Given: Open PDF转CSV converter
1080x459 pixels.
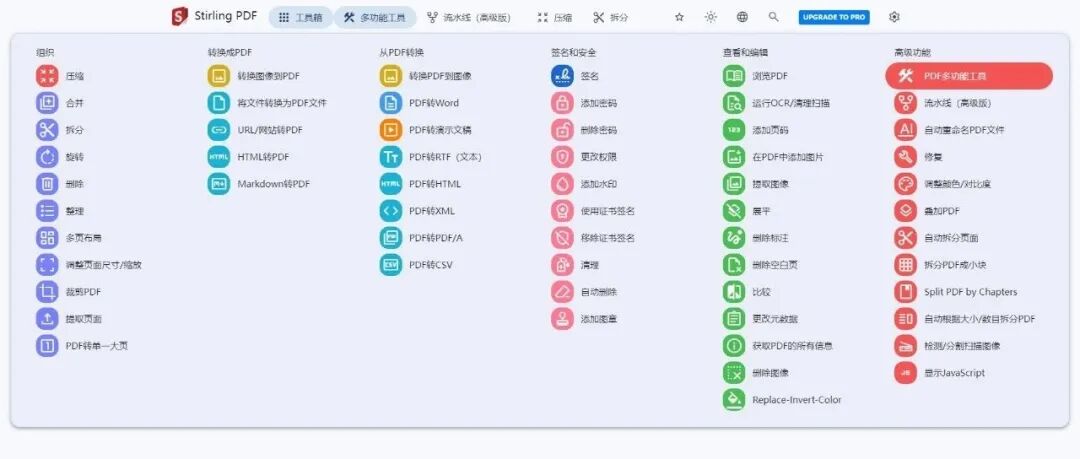Looking at the screenshot, I should coord(416,265).
